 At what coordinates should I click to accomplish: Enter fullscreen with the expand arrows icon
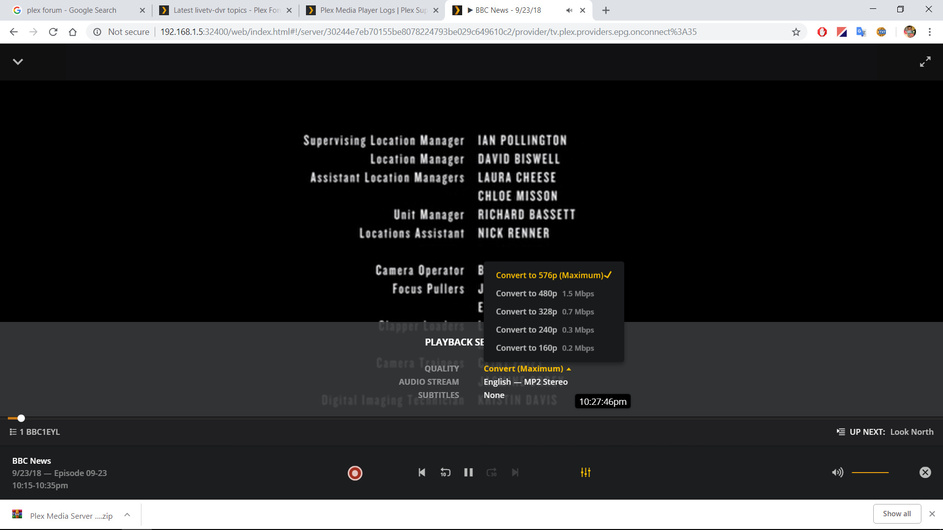(x=925, y=61)
